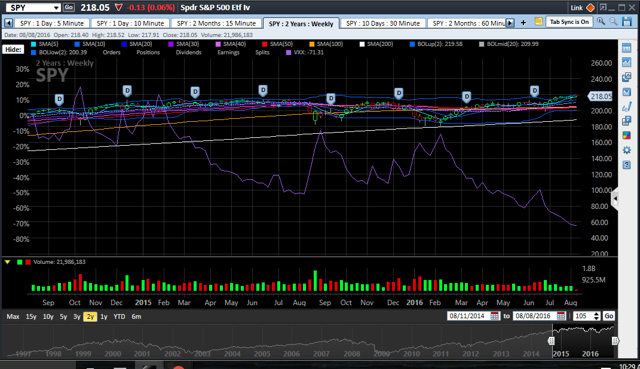Open the chart settings gear icon
Screen dimensions: 640x369
pyautogui.click(x=627, y=150)
